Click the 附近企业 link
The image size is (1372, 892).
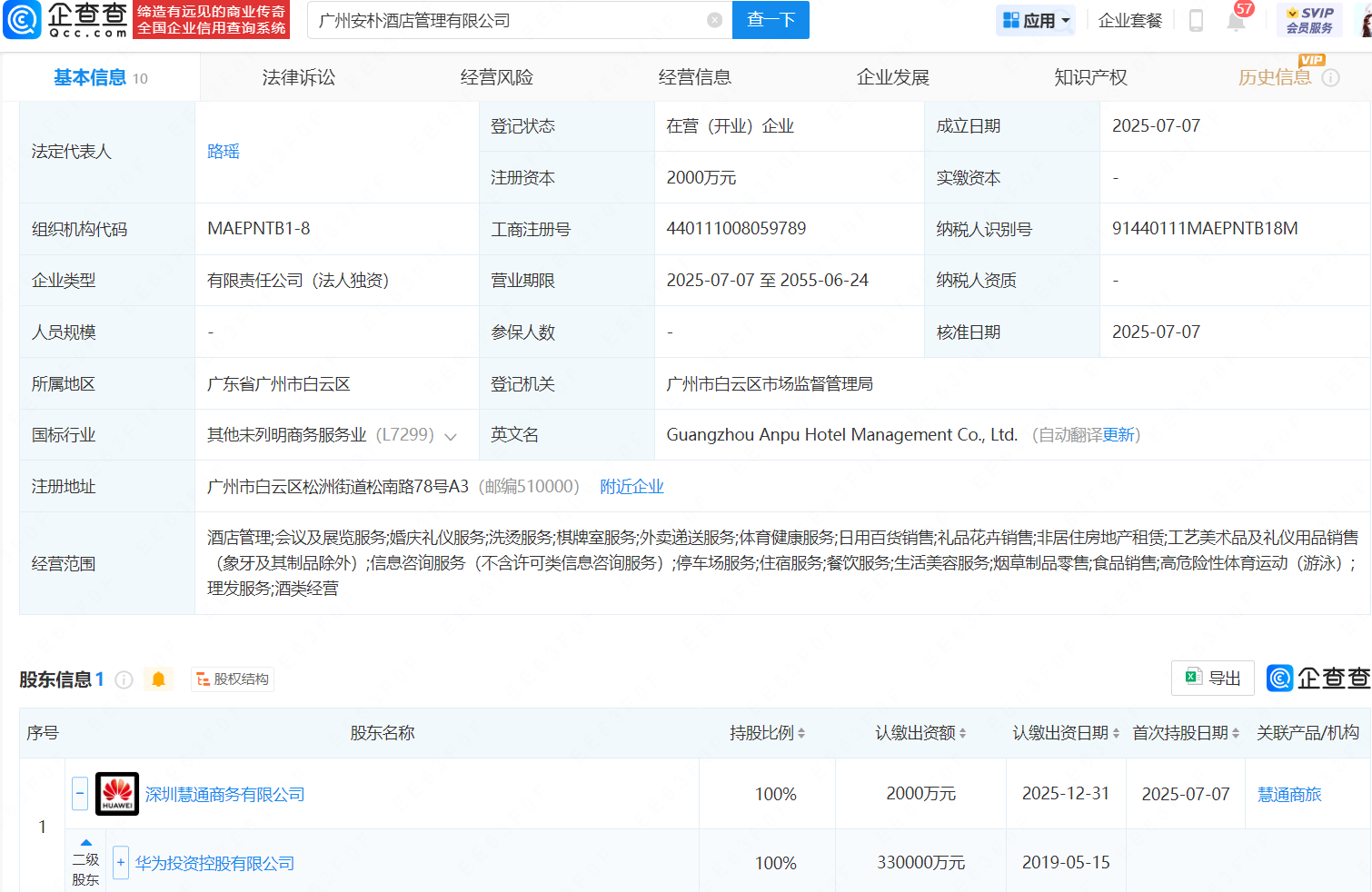coord(632,487)
